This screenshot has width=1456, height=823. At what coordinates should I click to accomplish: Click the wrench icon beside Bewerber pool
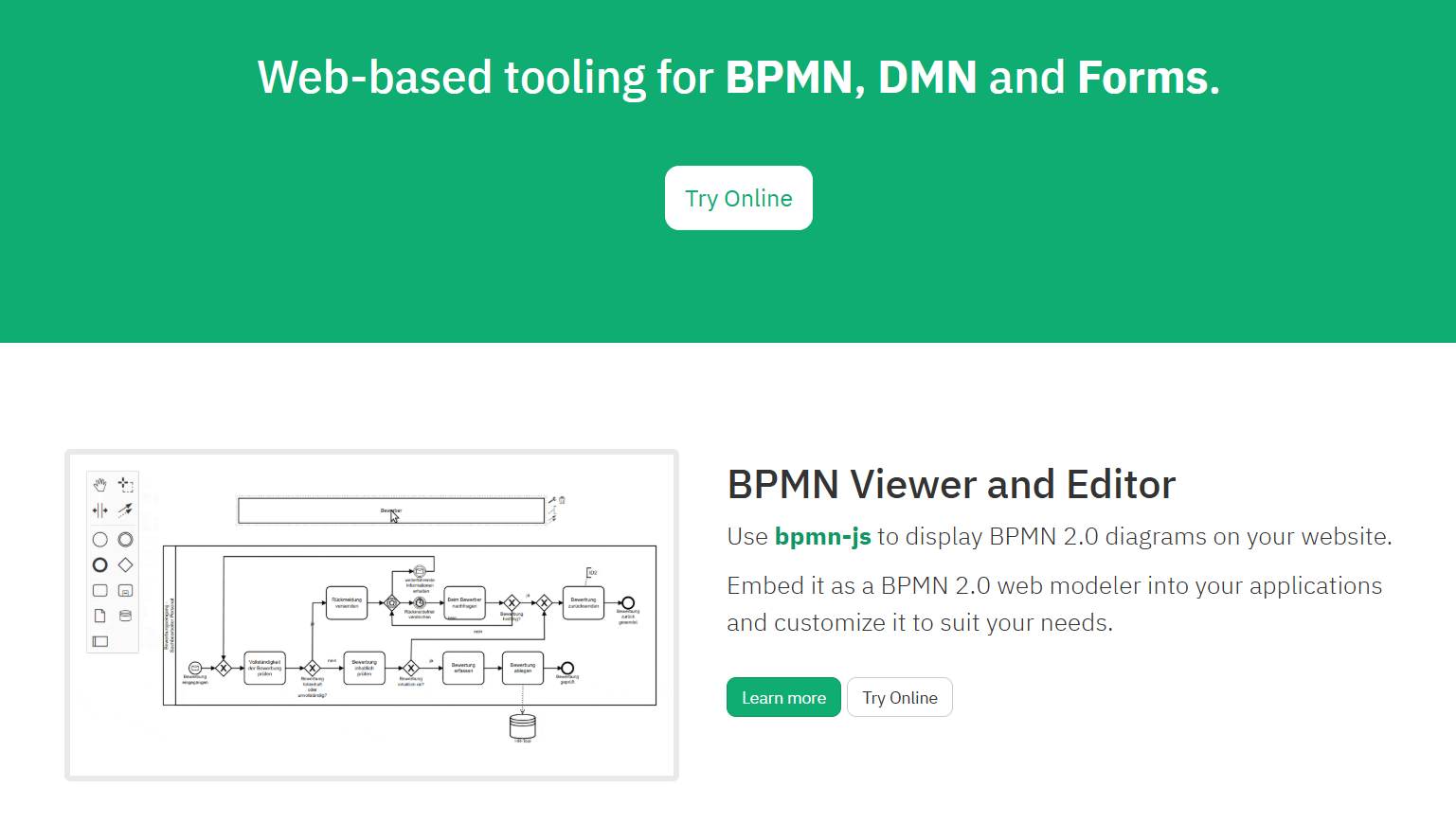point(552,500)
